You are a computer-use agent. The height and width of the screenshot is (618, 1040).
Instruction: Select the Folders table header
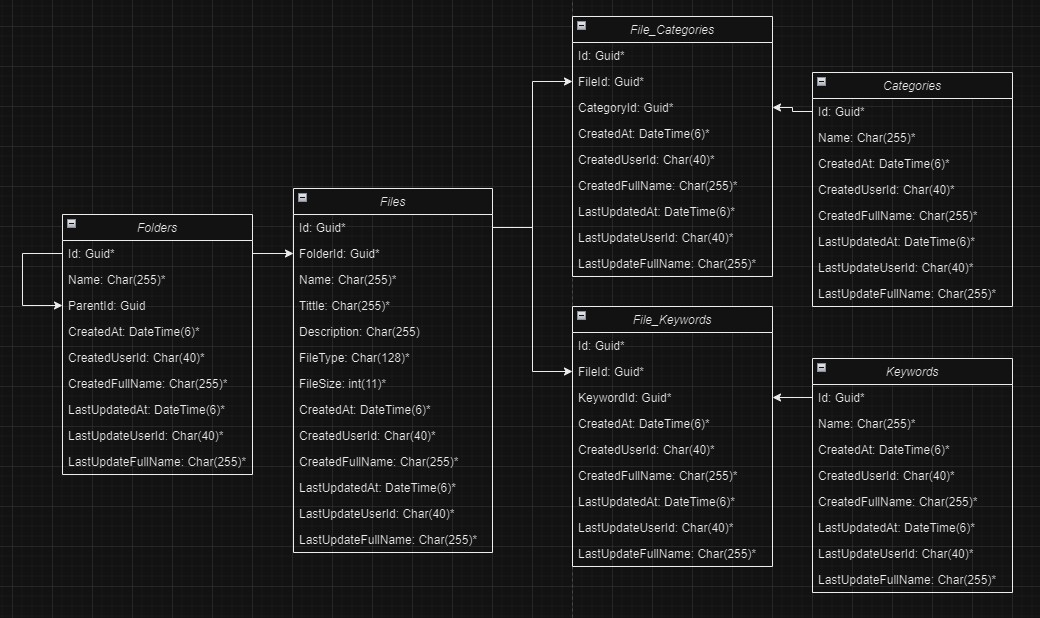coord(157,227)
